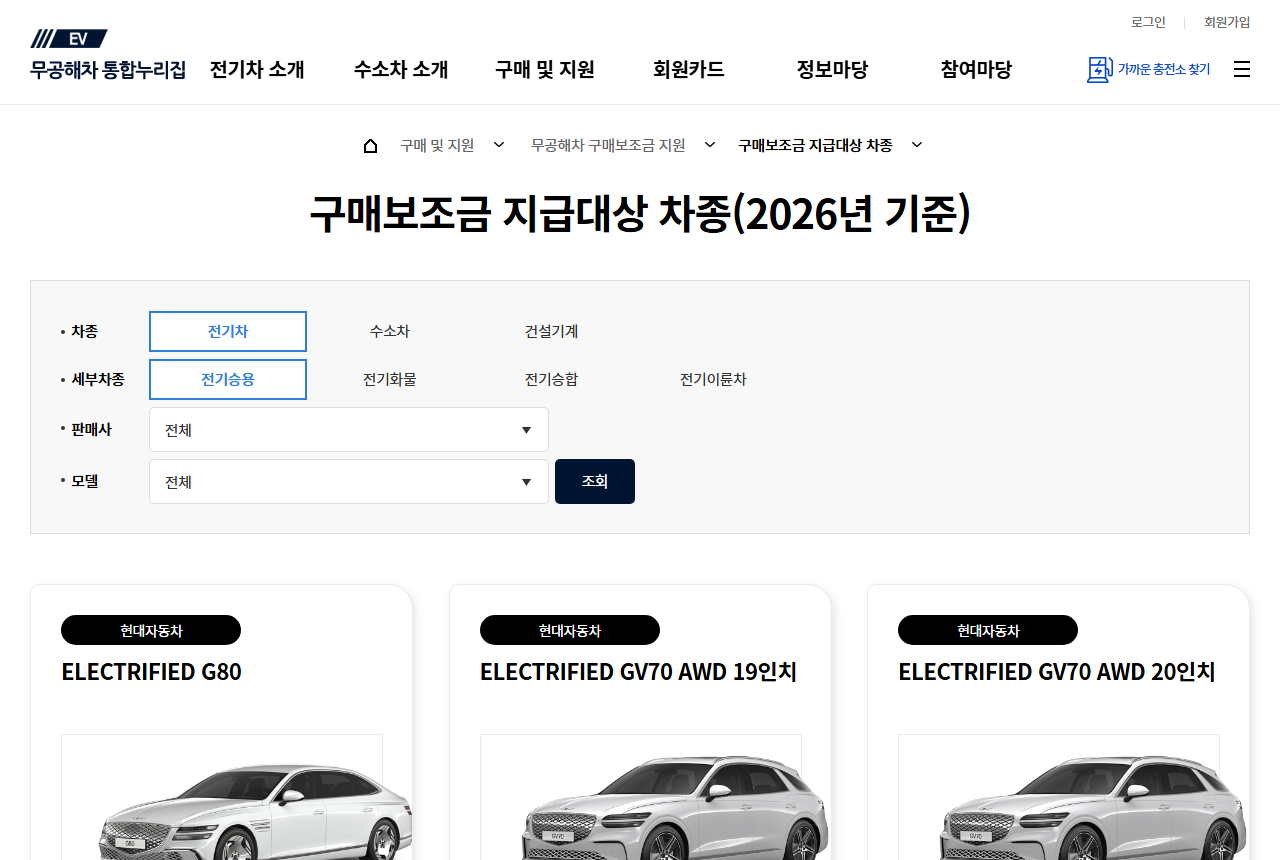The height and width of the screenshot is (860, 1280).
Task: Click 가까운 충전소 찾기 link text
Action: 1164,69
